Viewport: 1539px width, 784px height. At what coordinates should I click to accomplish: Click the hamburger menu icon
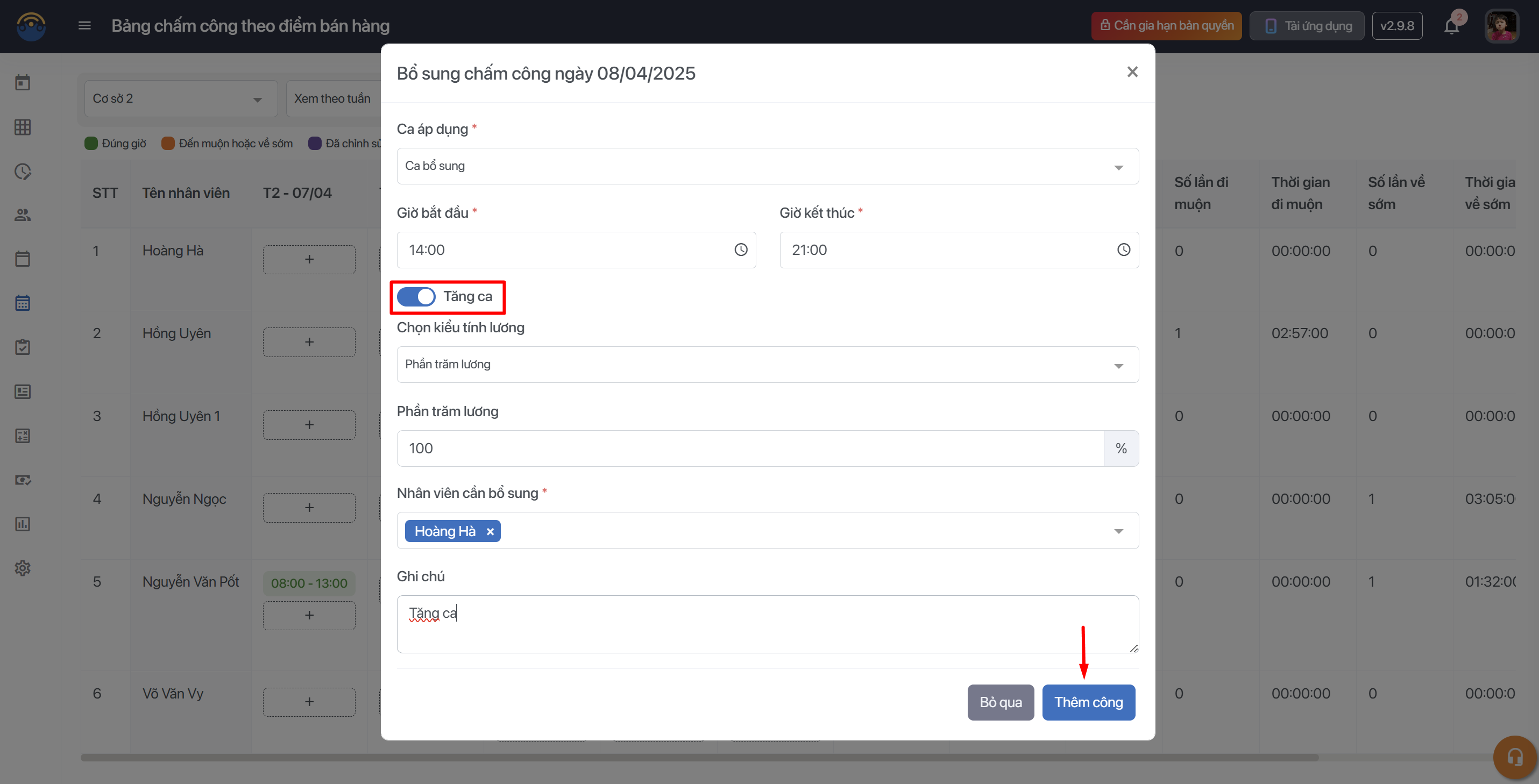[84, 26]
